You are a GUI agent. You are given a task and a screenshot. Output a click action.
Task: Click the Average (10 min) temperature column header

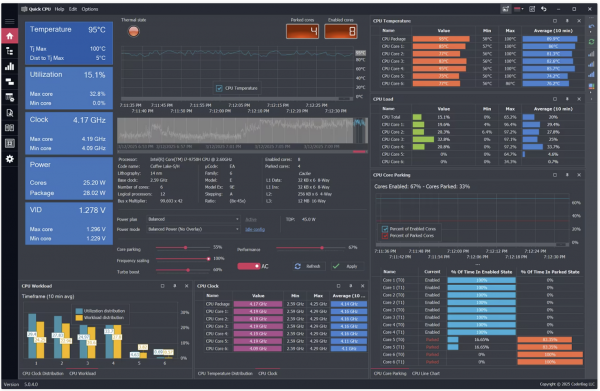coord(553,31)
